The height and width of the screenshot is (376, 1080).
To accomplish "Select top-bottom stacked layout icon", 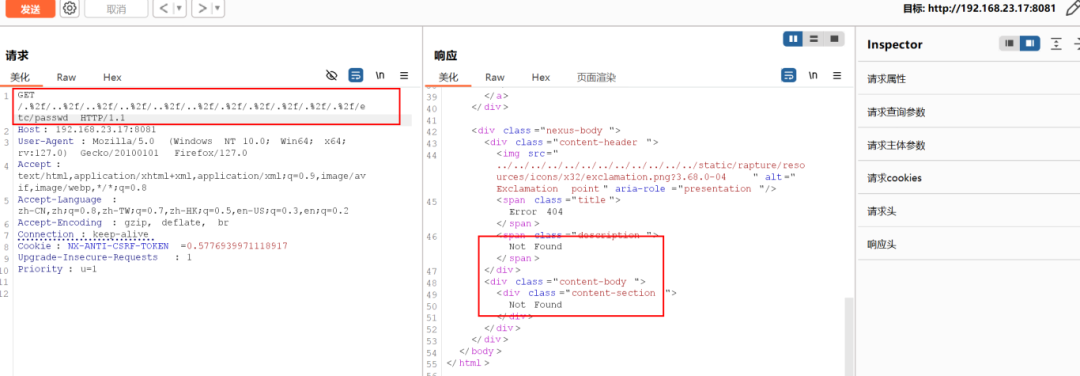I will pos(813,39).
